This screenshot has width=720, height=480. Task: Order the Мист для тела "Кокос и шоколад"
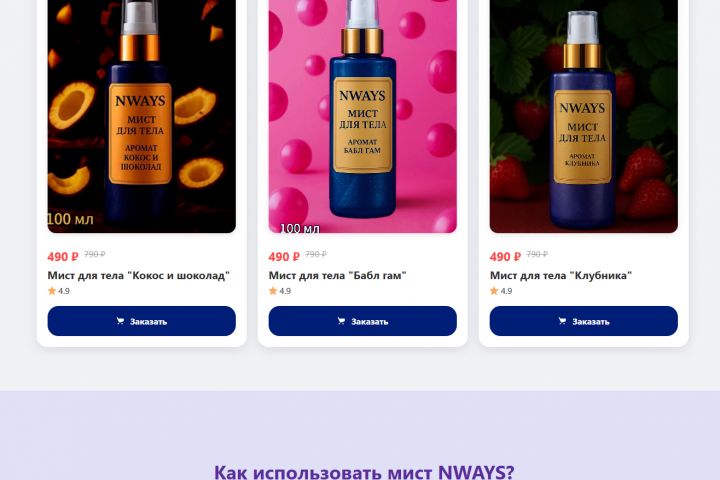141,321
